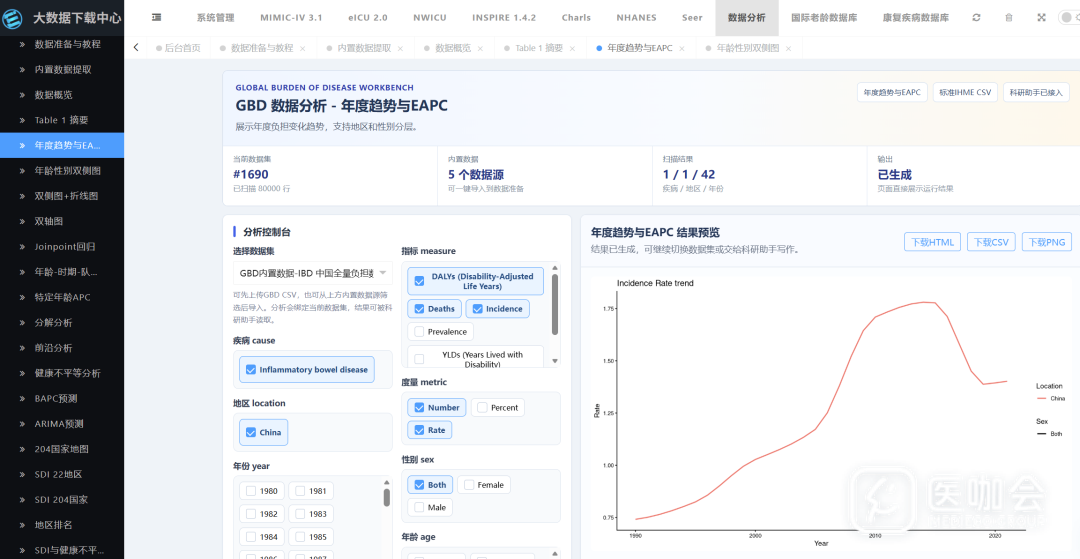
Task: Click chevron icon beside ARIMA预测 sidebar item
Action: (20, 423)
